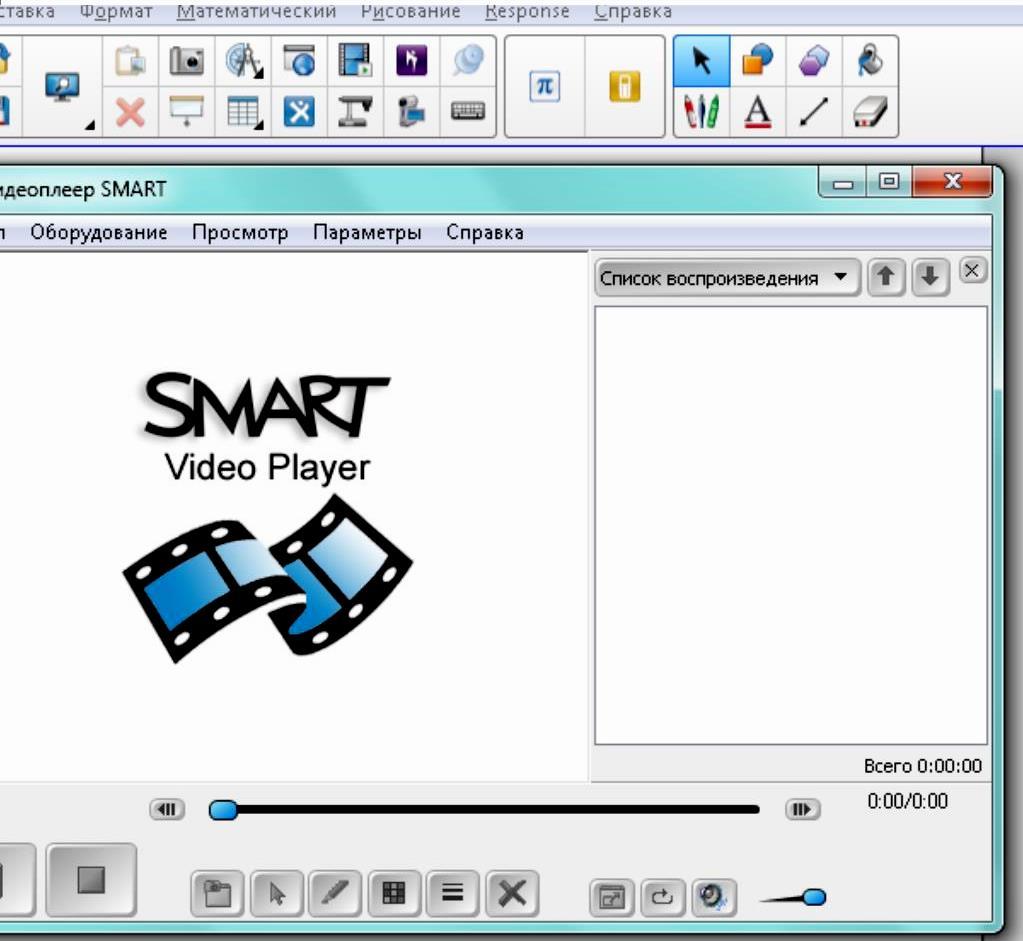Viewport: 1023px width, 941px height.
Task: Open the SMART video player filmstrip icon
Action: 356,61
